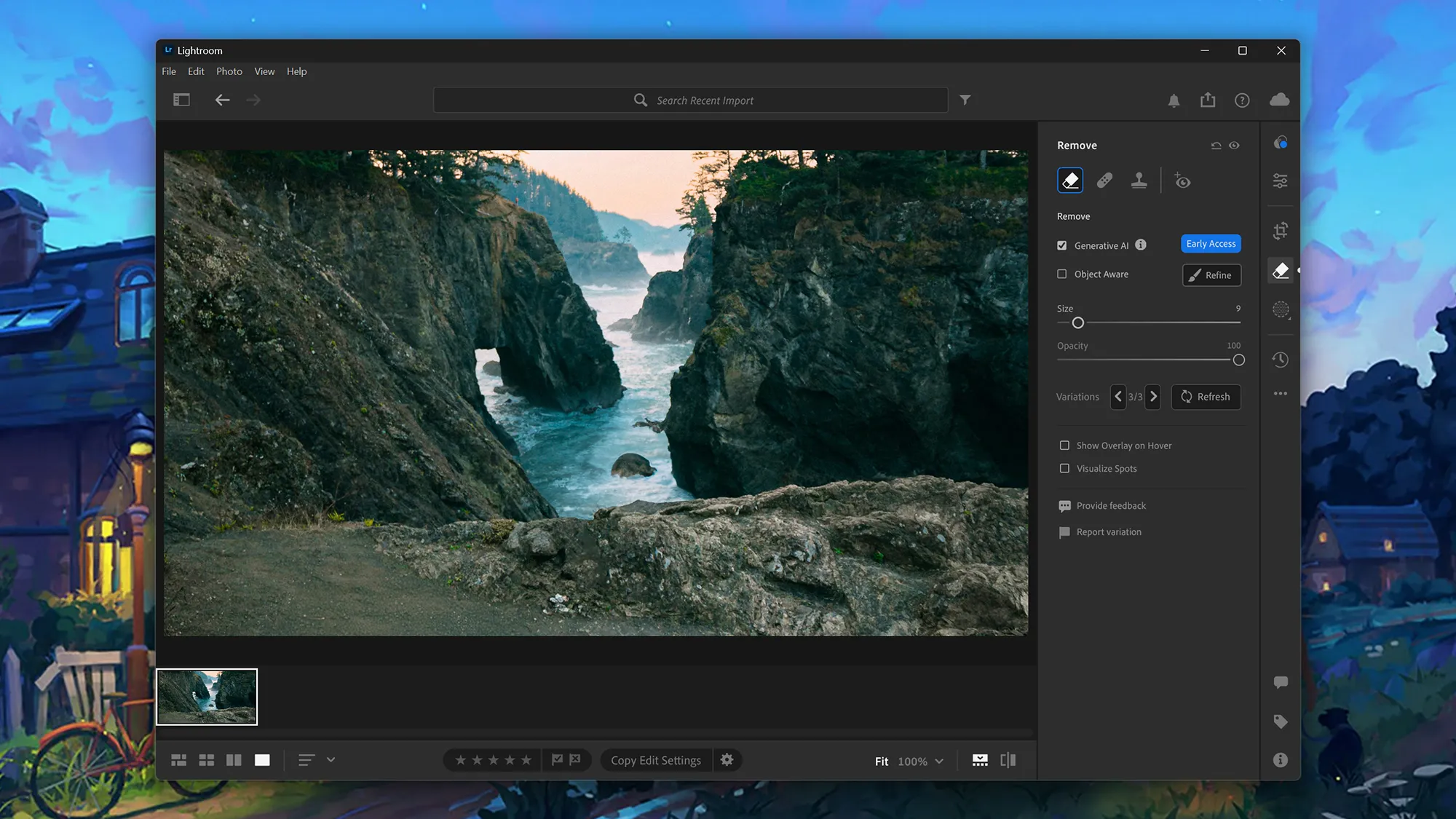This screenshot has width=1456, height=819.
Task: Click Copy Edit Settings button
Action: (655, 760)
